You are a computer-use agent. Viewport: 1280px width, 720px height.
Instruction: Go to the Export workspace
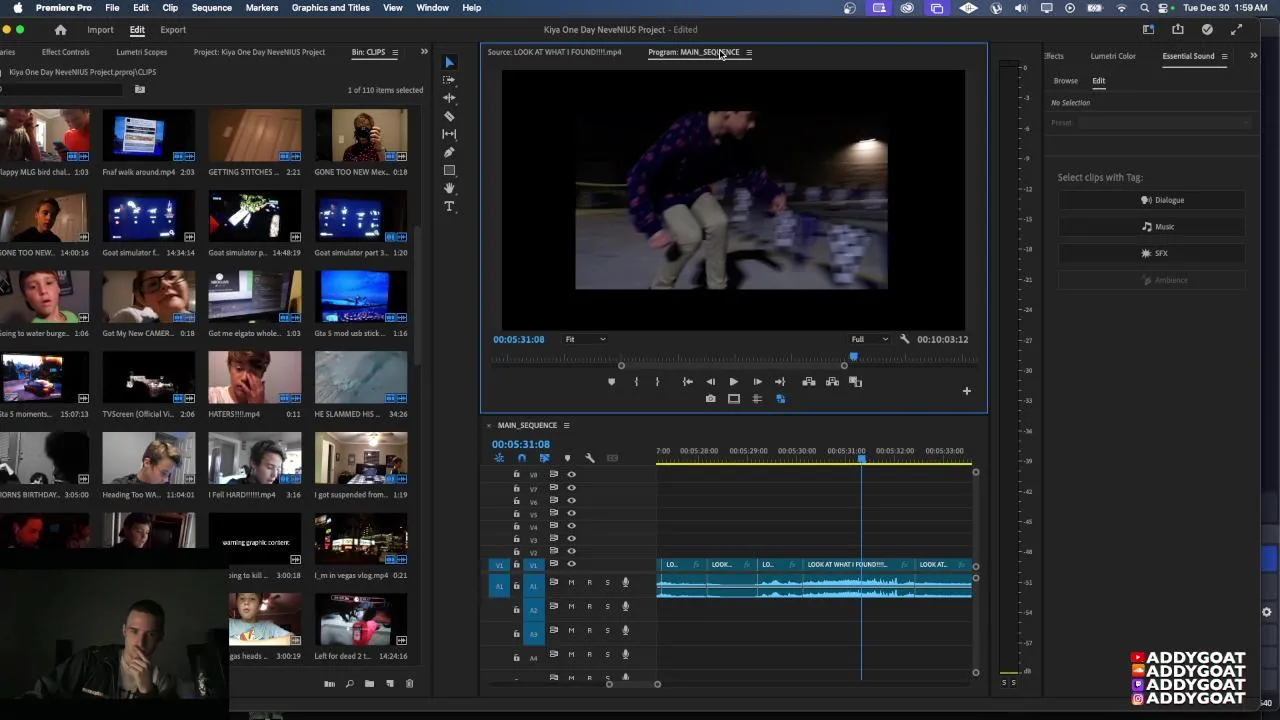173,30
